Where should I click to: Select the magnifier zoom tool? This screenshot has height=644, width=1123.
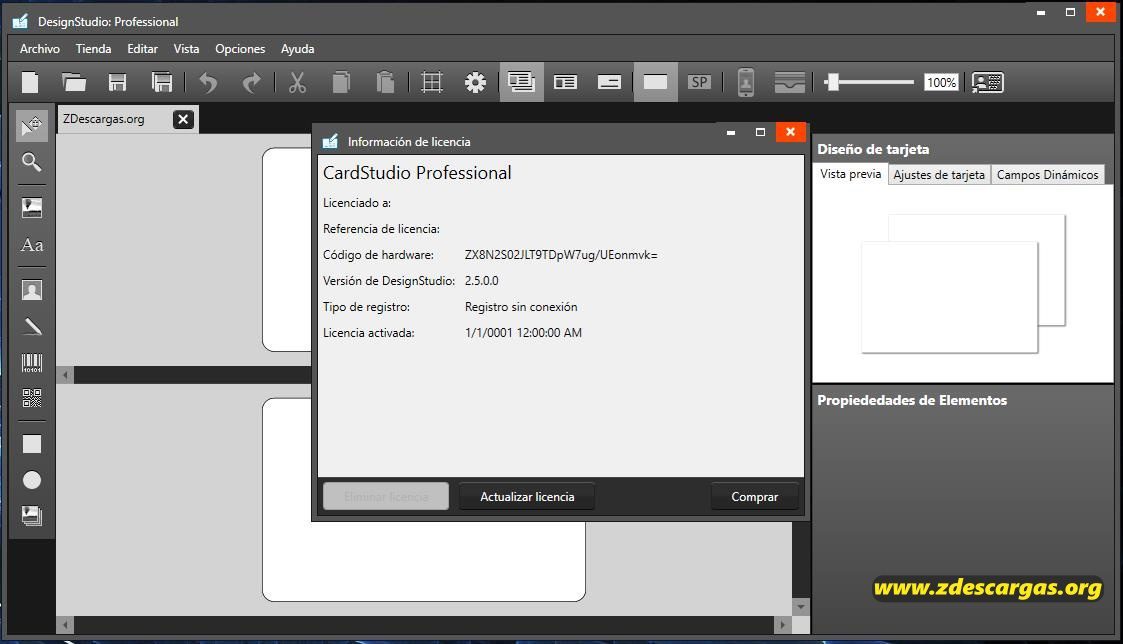point(32,162)
